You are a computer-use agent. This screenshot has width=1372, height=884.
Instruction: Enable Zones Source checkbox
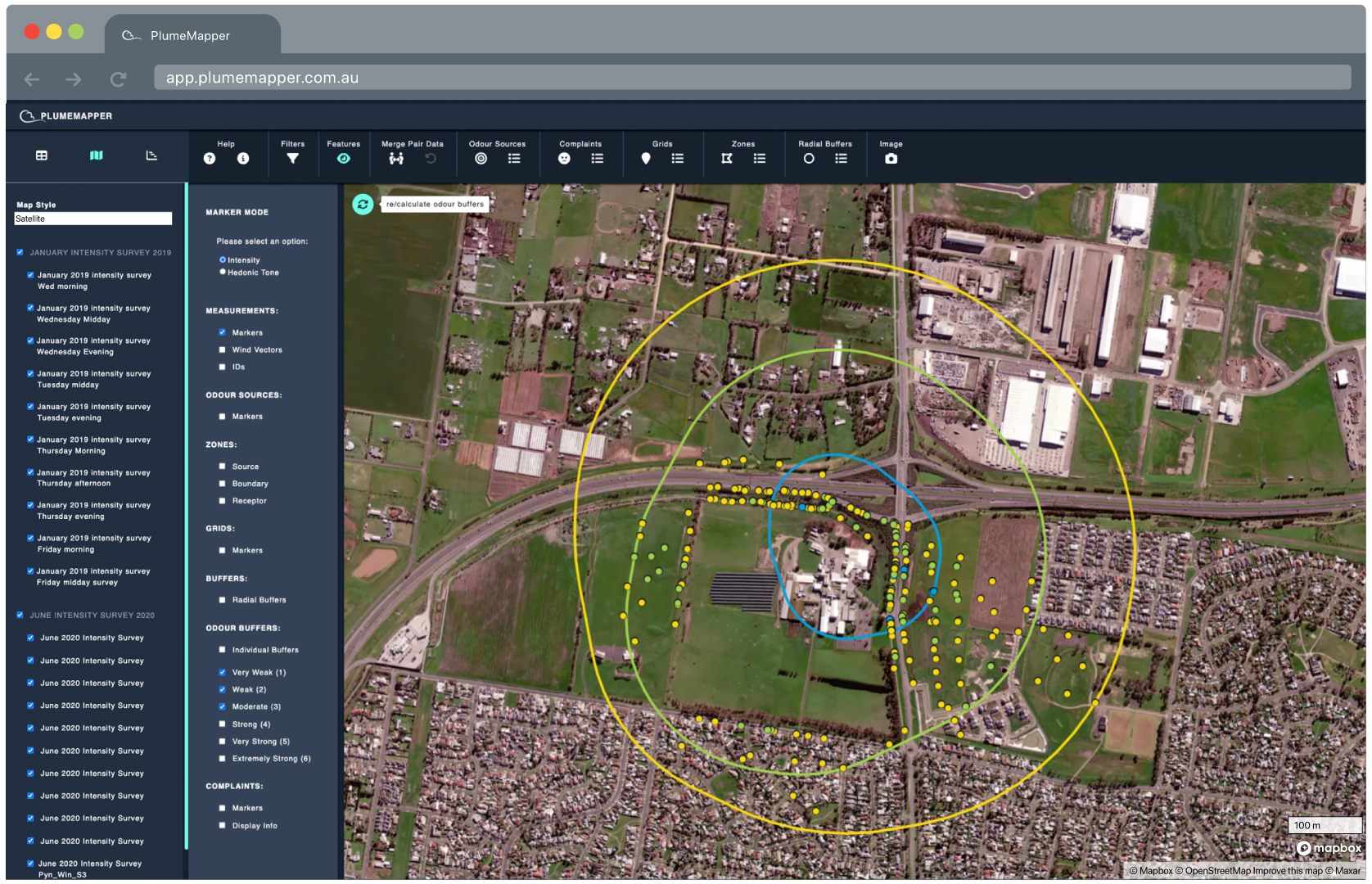click(x=222, y=467)
